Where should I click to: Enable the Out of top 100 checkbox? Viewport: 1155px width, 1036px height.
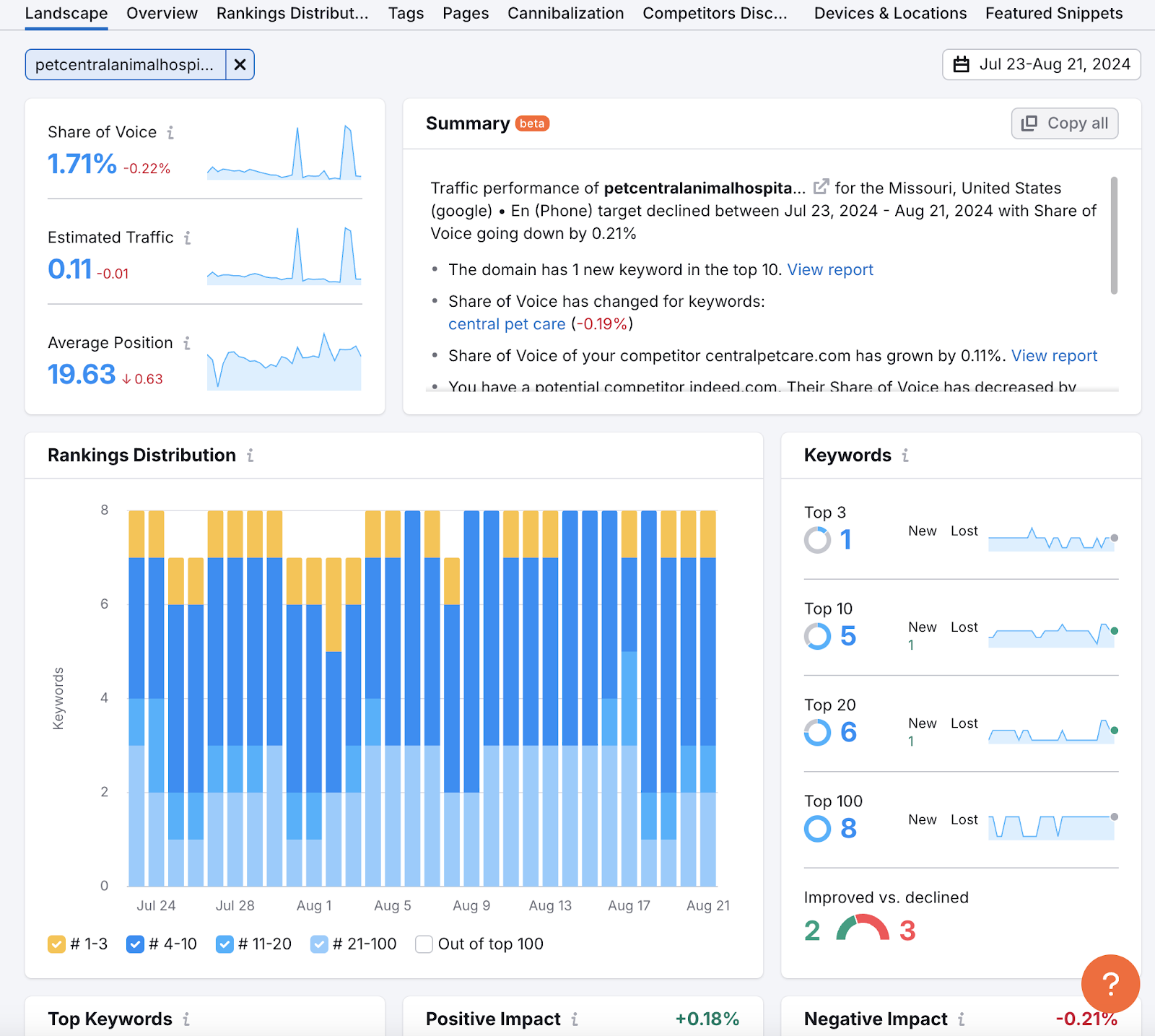pos(424,944)
